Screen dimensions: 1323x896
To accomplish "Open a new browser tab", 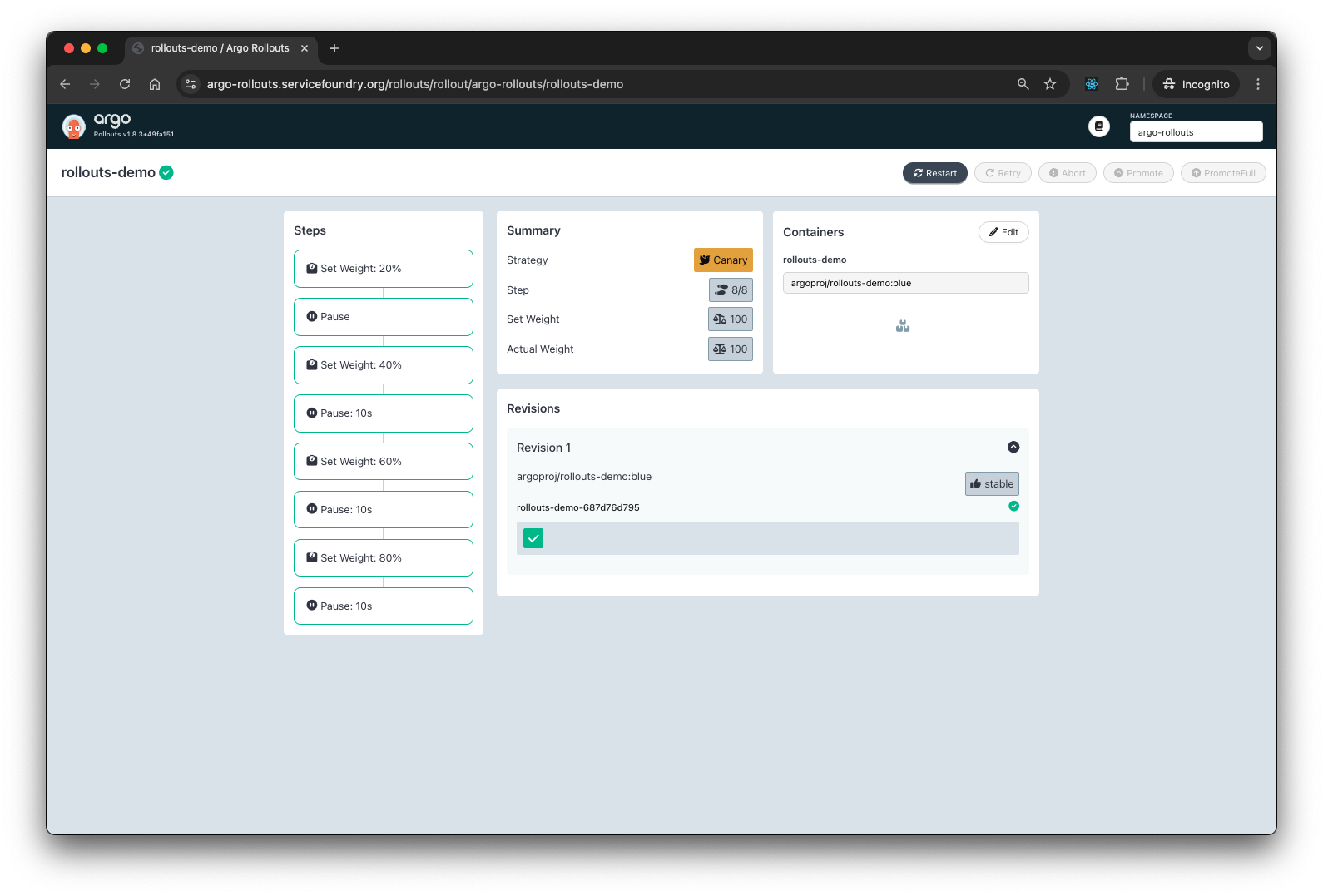I will [334, 48].
